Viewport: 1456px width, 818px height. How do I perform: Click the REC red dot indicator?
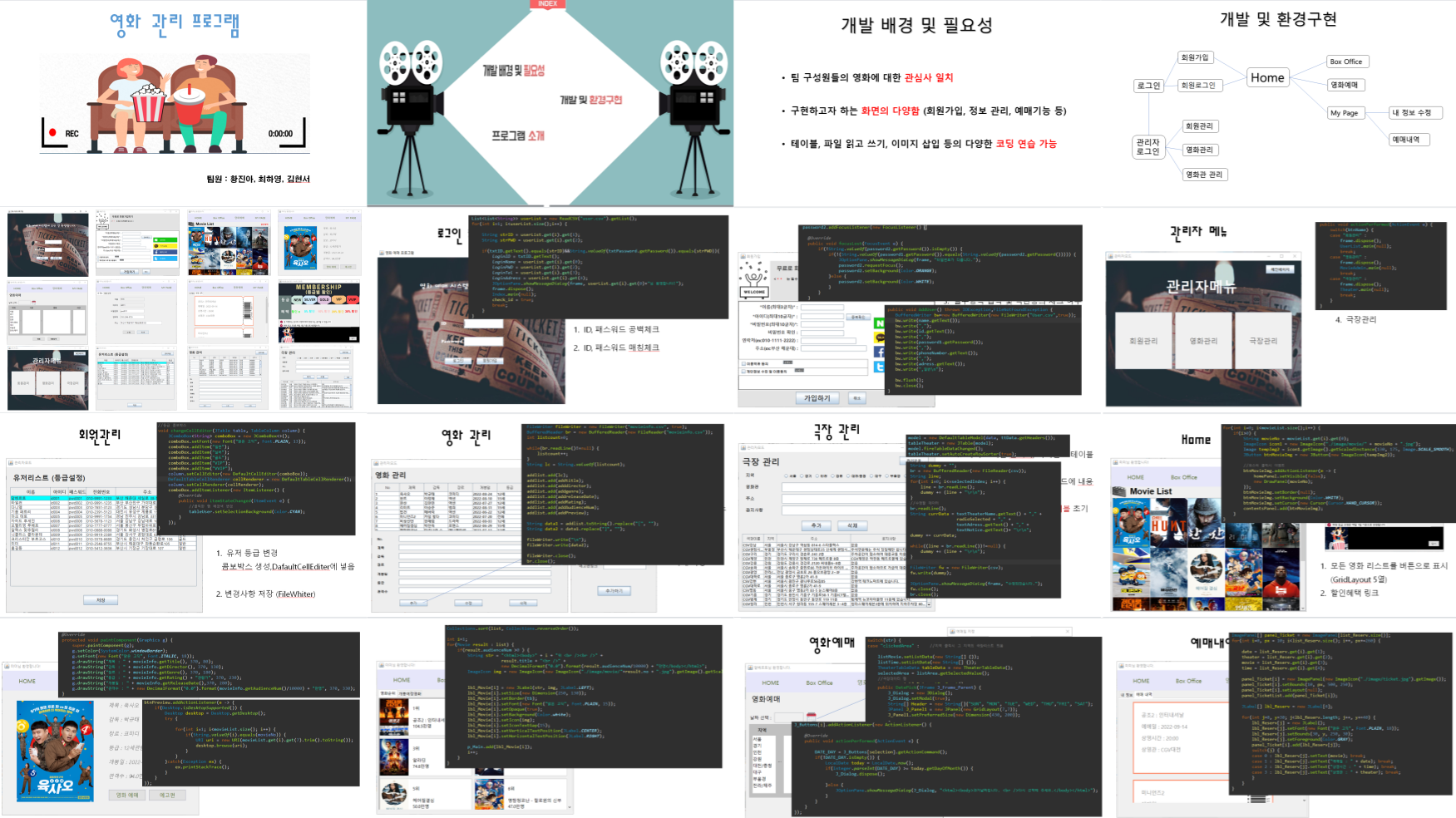tap(52, 132)
